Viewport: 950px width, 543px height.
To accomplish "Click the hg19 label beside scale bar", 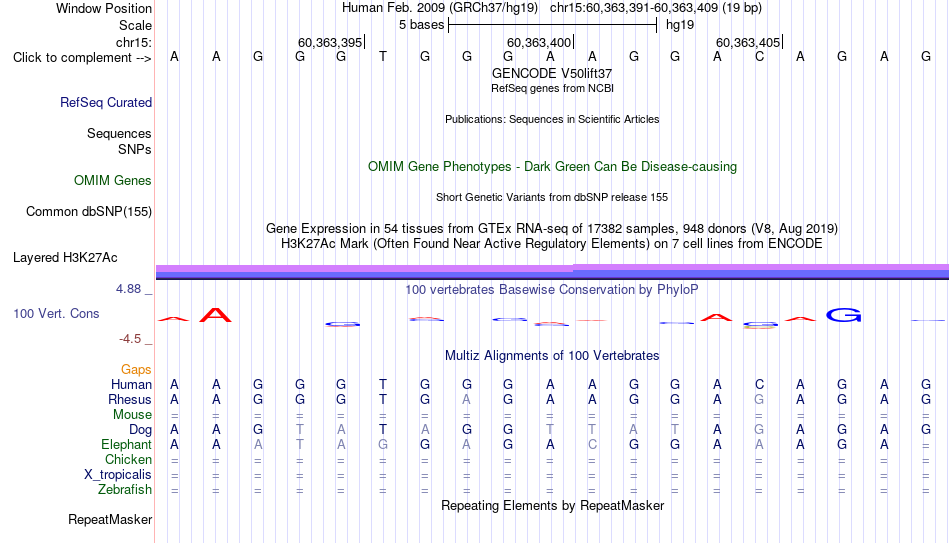I will coord(680,25).
